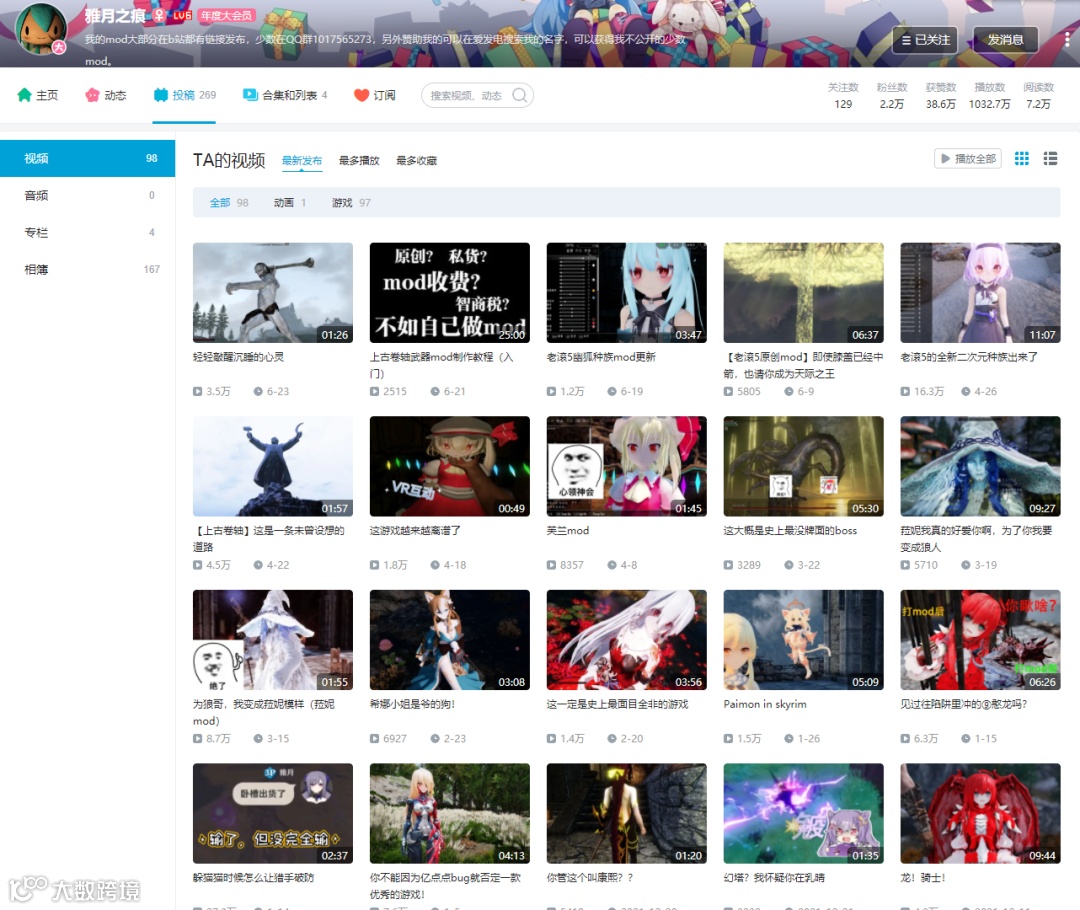Switch to the 动态 tab

click(x=106, y=95)
